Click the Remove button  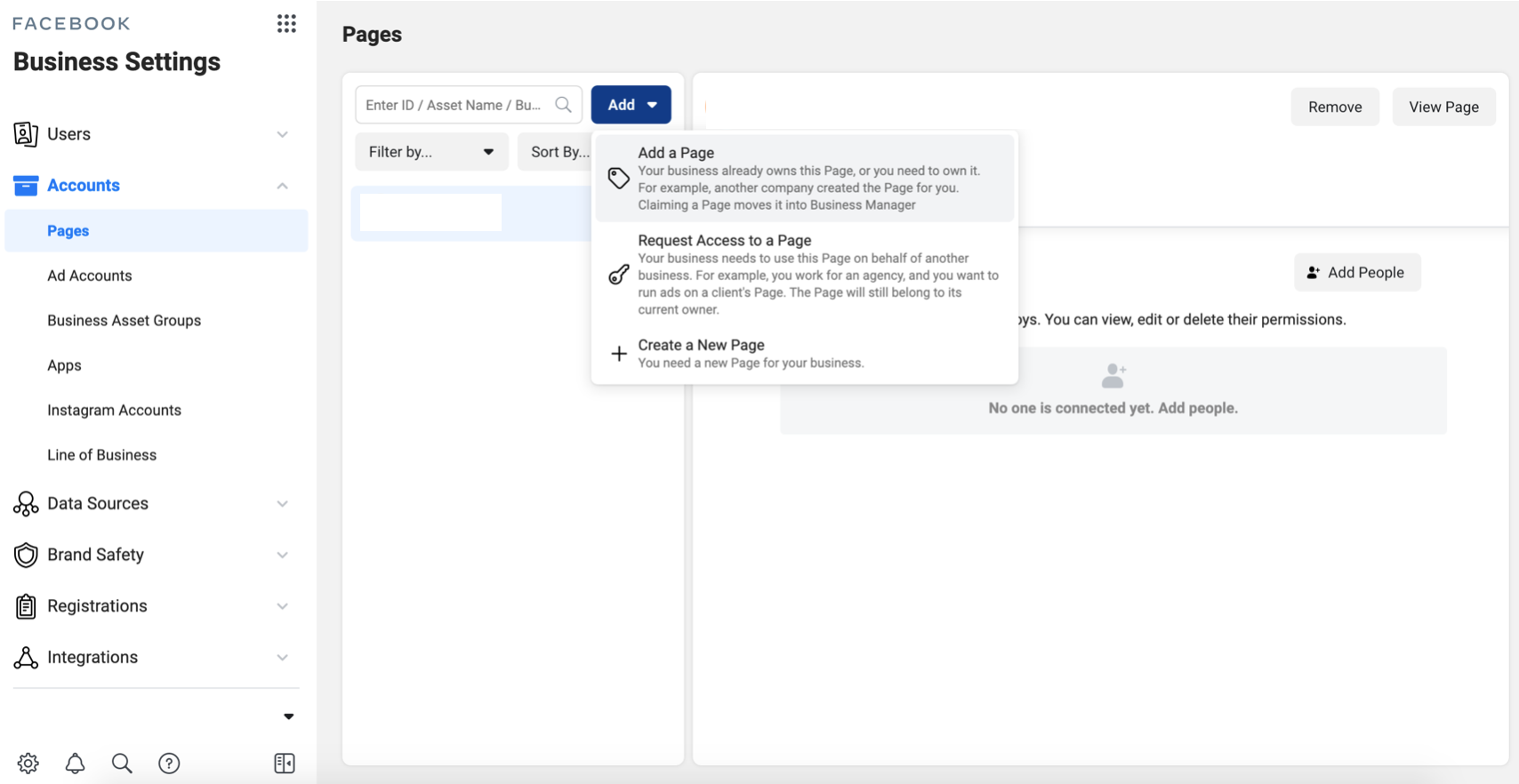coord(1335,107)
